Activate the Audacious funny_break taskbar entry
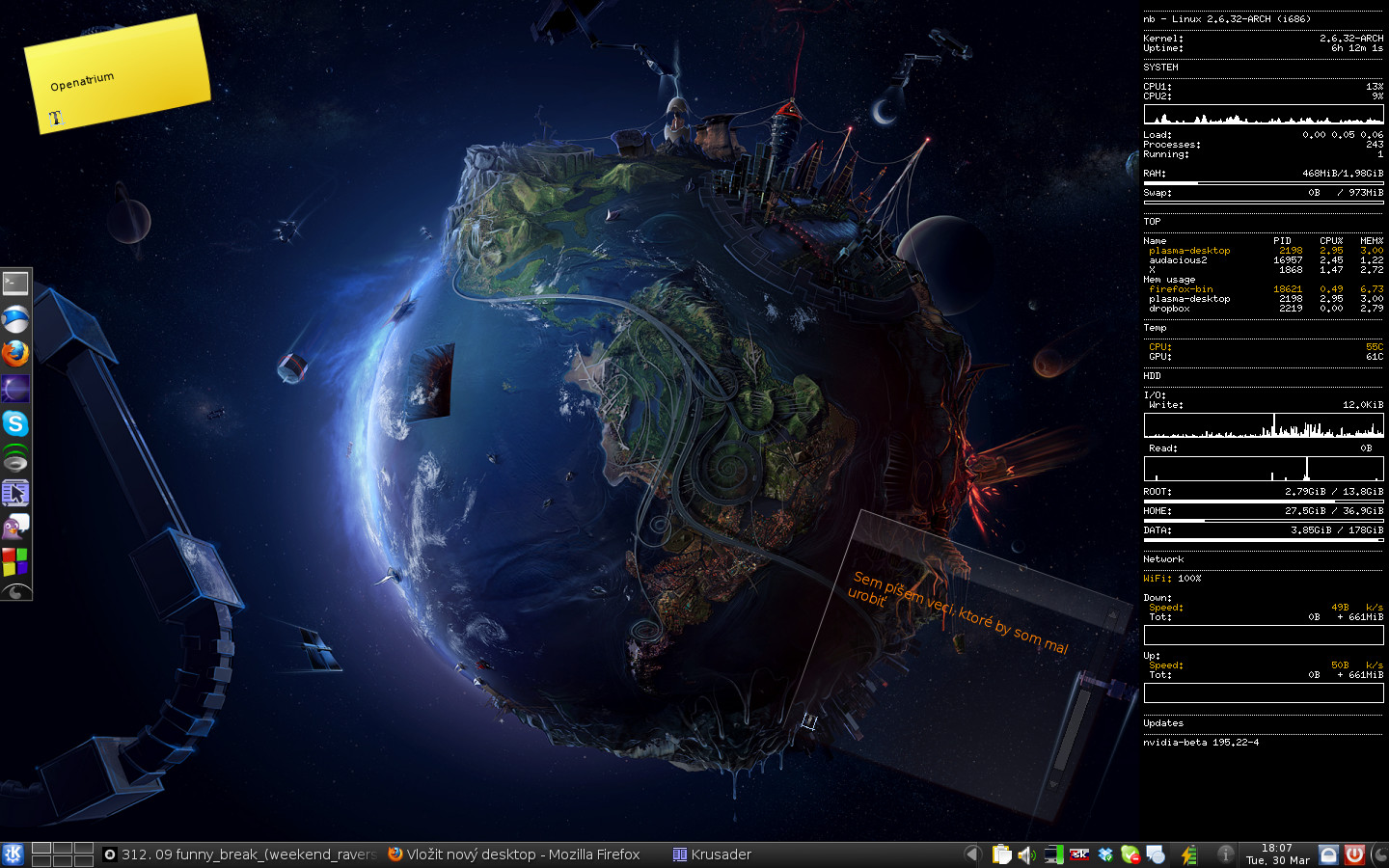This screenshot has height=868, width=1389. pyautogui.click(x=239, y=854)
